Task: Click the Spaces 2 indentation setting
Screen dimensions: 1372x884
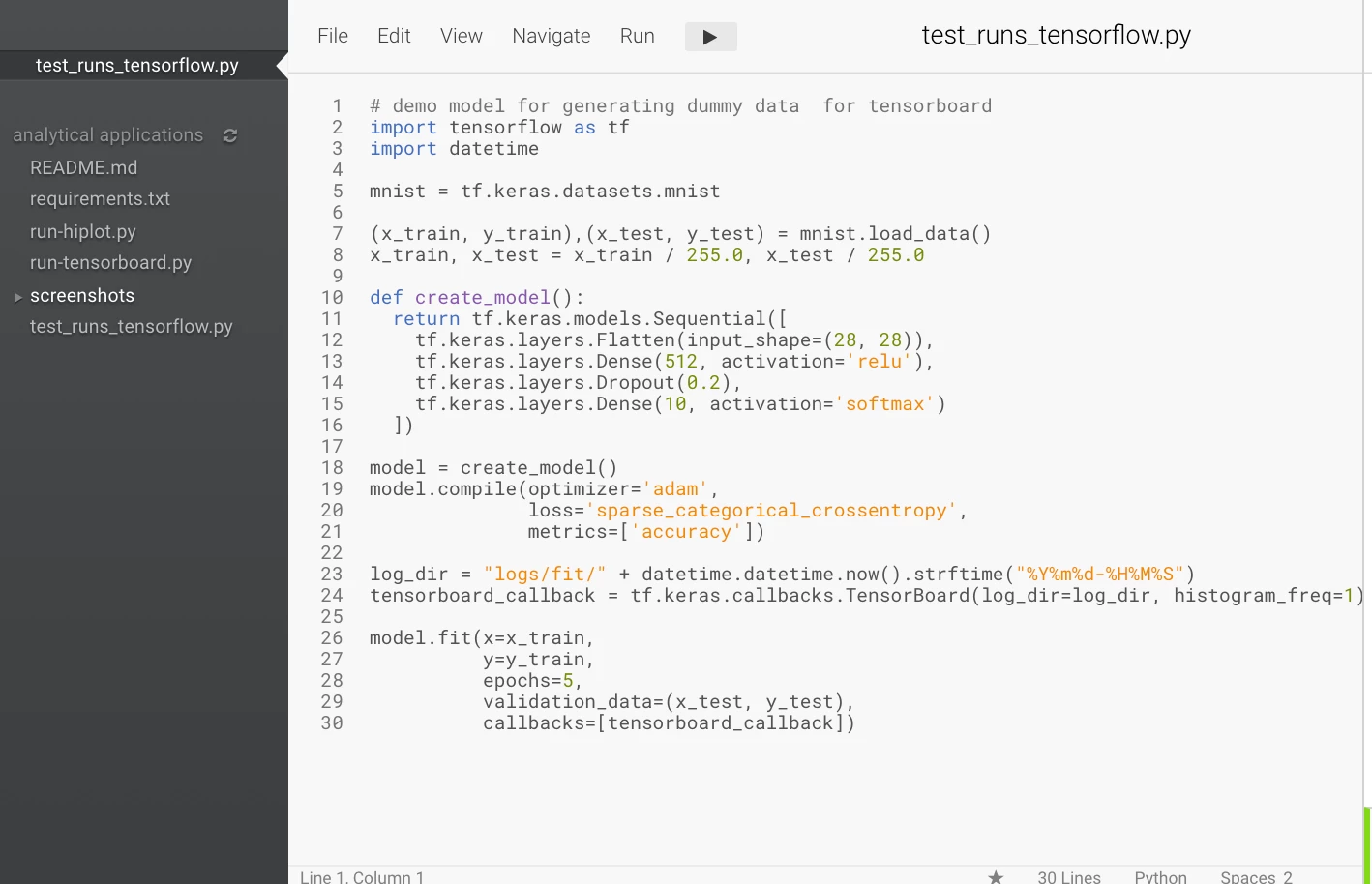Action: [x=1256, y=876]
